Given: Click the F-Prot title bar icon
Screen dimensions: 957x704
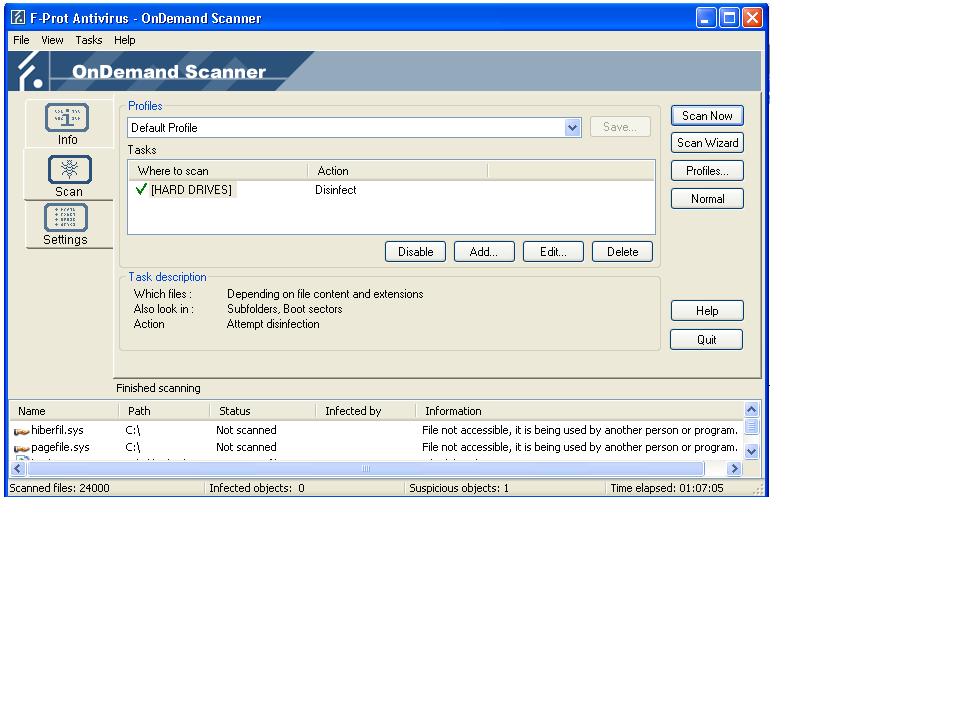Looking at the screenshot, I should 18,18.
